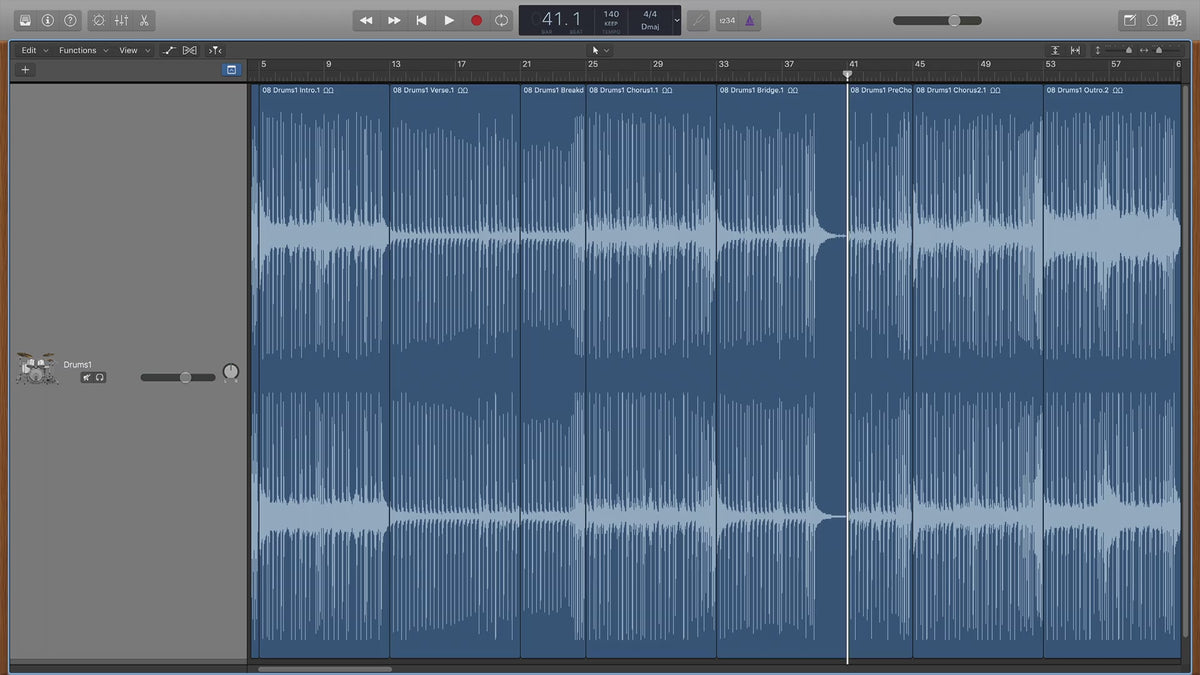
Task: Open the Library panel
Action: point(25,20)
